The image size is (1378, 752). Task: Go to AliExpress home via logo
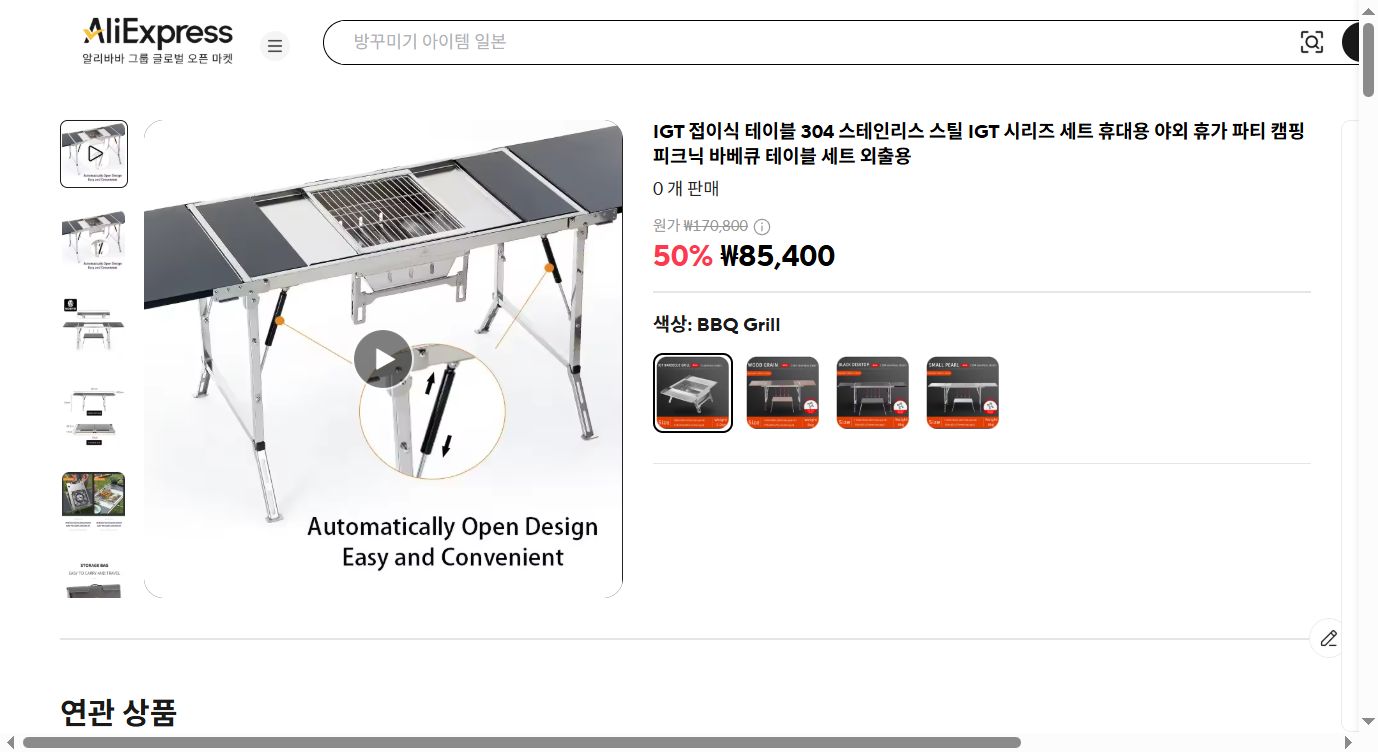point(158,41)
